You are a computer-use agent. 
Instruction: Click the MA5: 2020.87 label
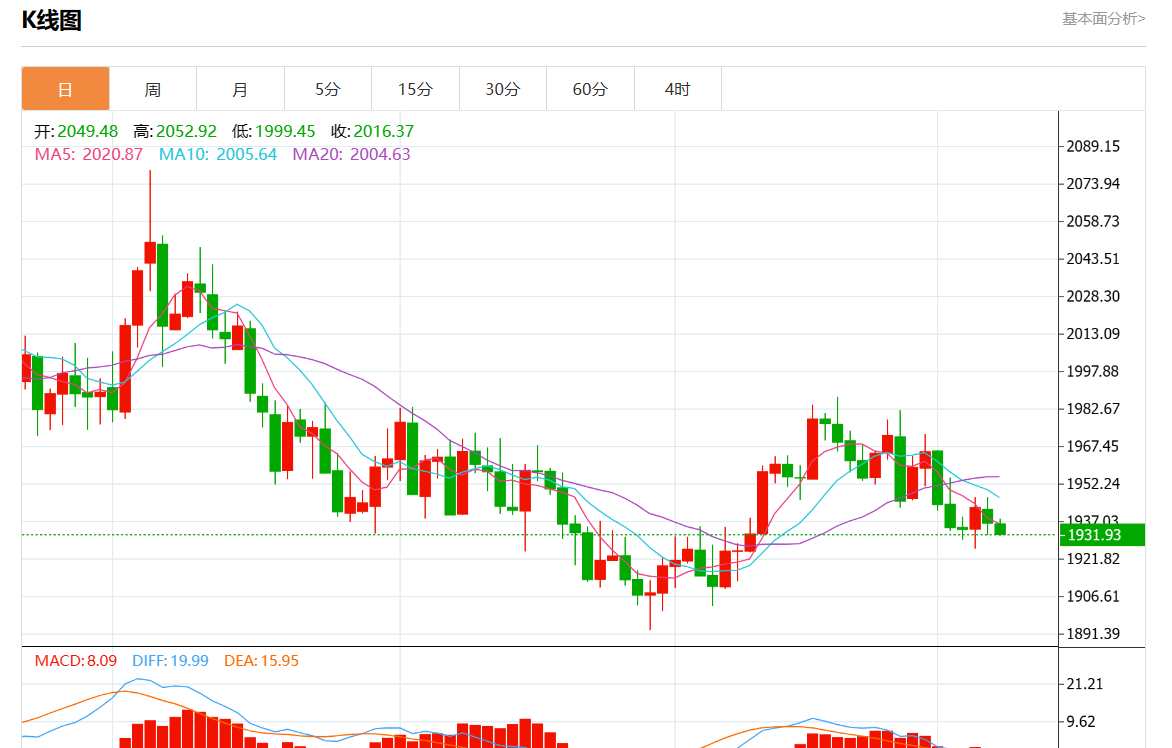[x=88, y=155]
